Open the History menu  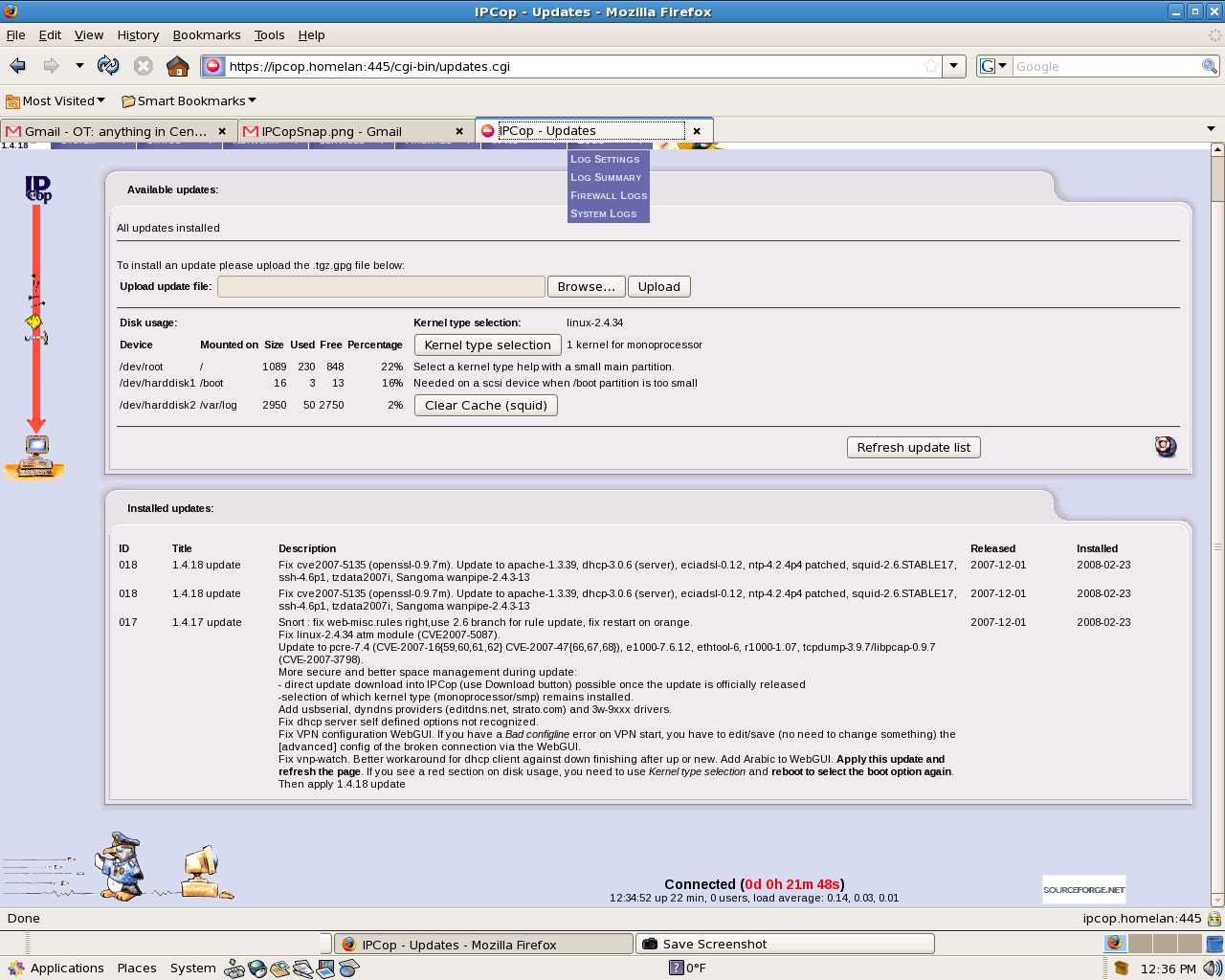pos(138,35)
